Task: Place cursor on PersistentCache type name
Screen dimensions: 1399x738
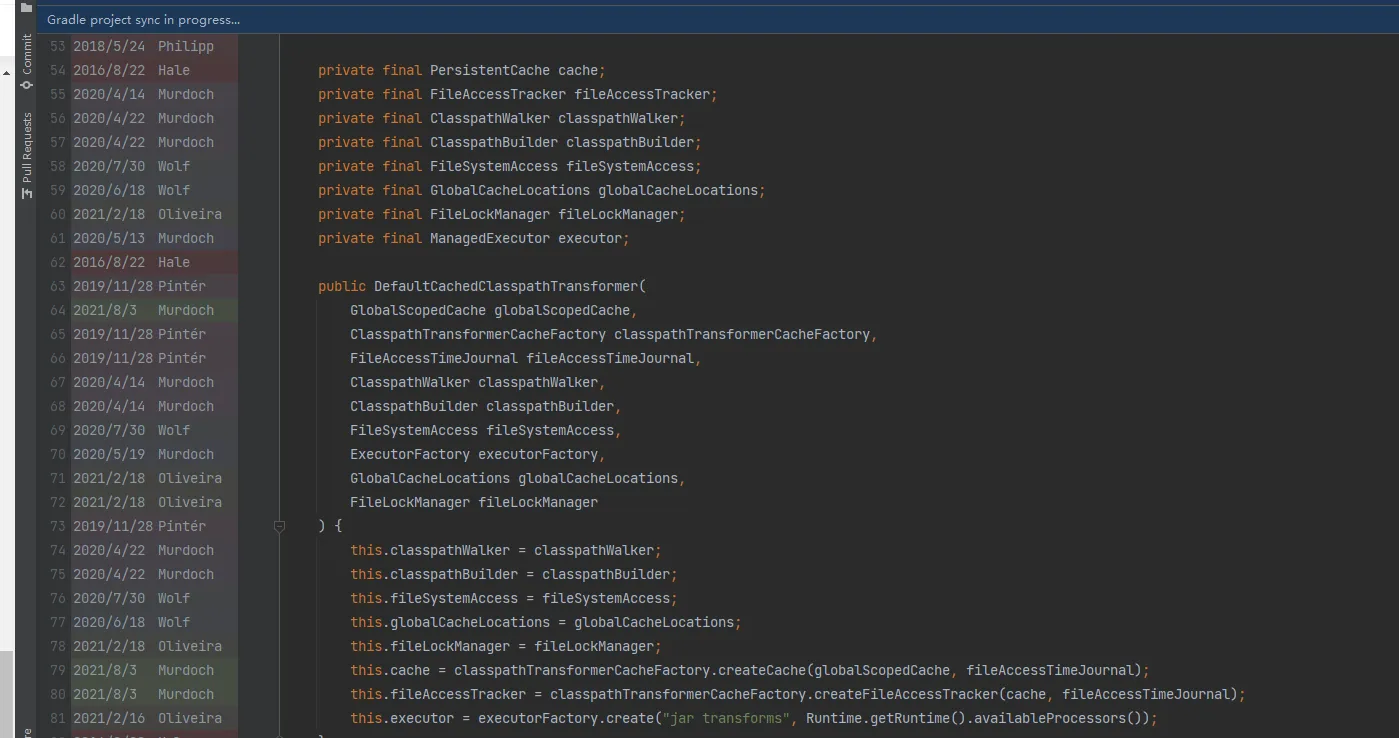Action: [x=490, y=70]
